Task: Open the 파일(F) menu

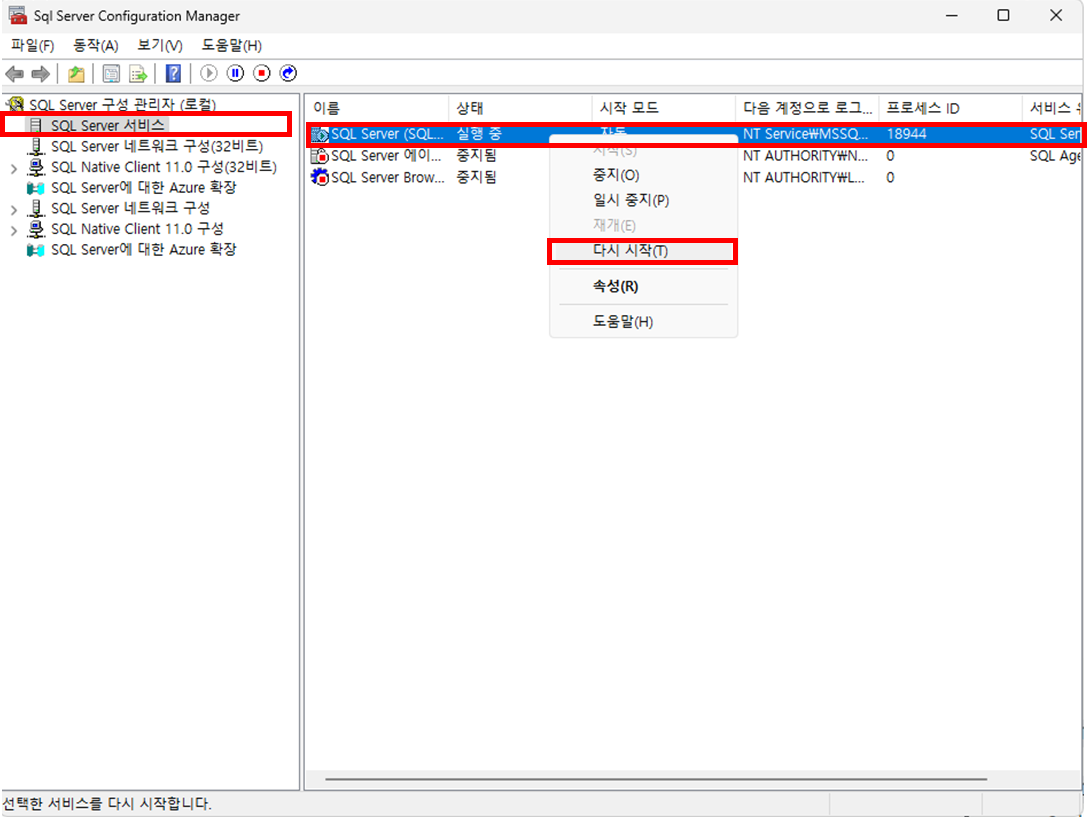Action: (x=33, y=46)
